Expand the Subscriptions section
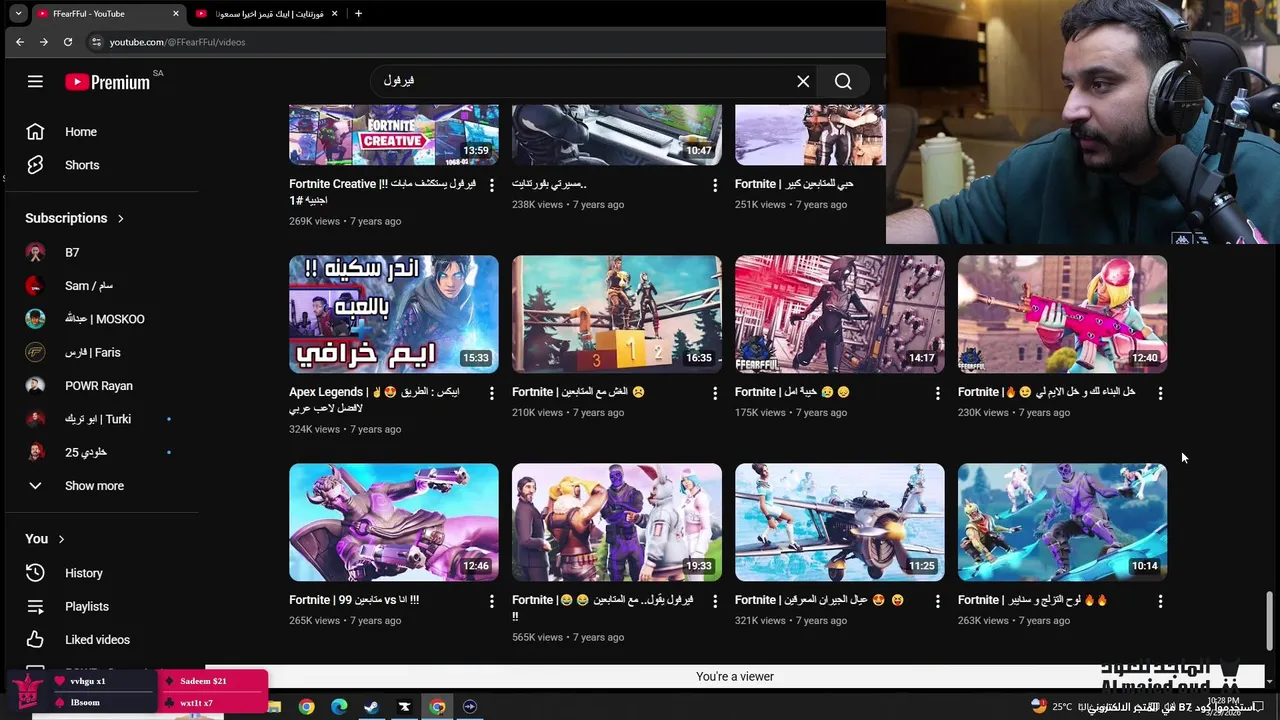Viewport: 1280px width, 720px height. 75,218
